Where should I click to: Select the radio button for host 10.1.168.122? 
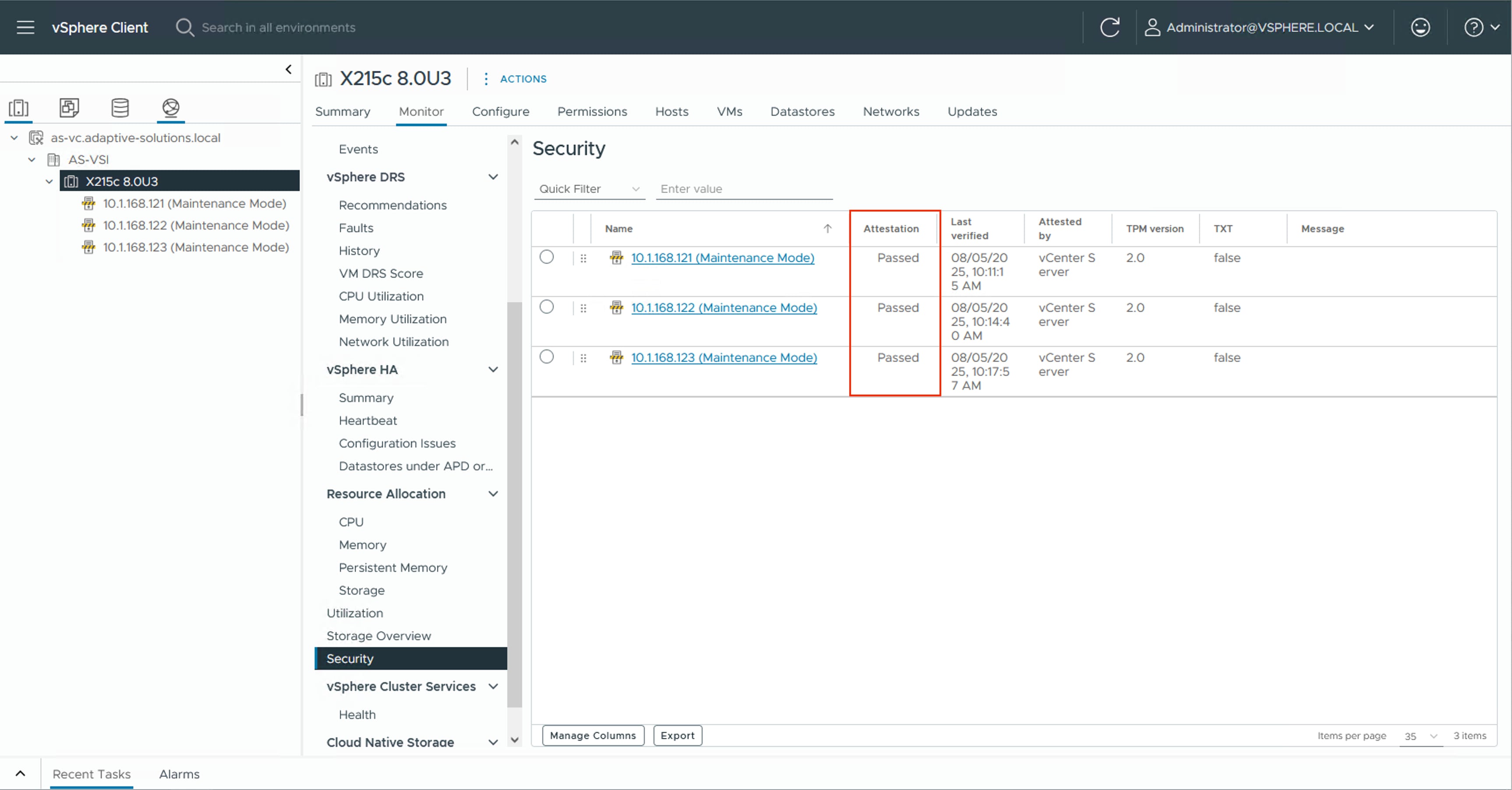click(x=547, y=307)
